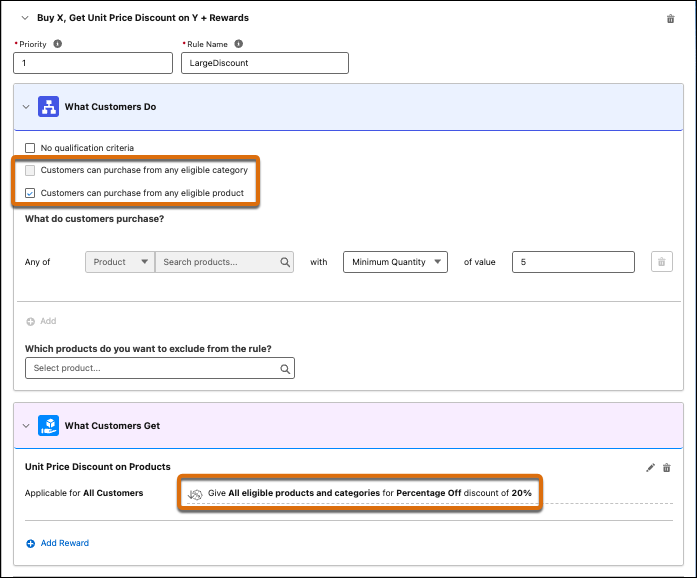Click the Any of label

point(37,262)
